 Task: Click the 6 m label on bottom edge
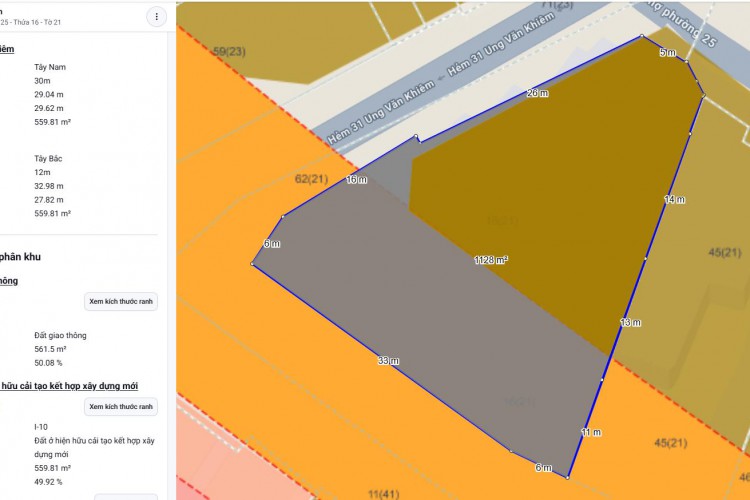[x=543, y=468]
